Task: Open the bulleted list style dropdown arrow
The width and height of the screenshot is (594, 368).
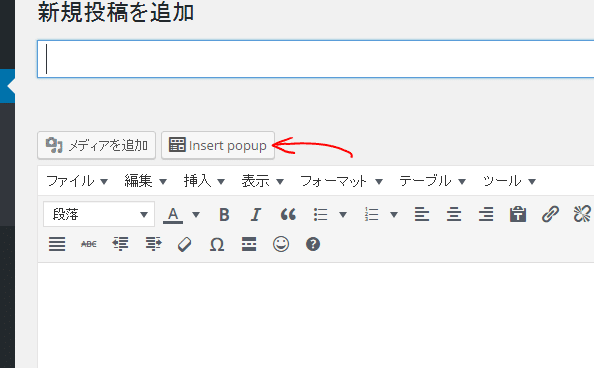Action: click(343, 215)
